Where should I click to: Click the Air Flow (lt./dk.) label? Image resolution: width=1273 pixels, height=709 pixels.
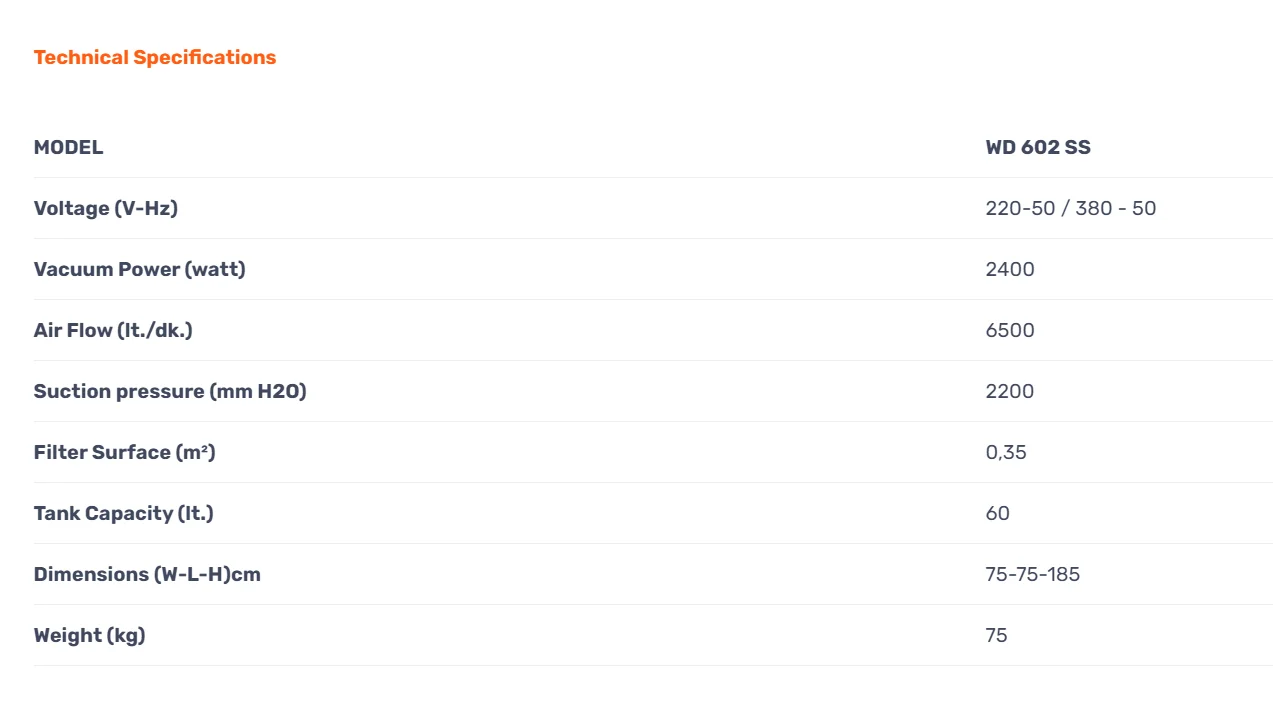click(113, 330)
